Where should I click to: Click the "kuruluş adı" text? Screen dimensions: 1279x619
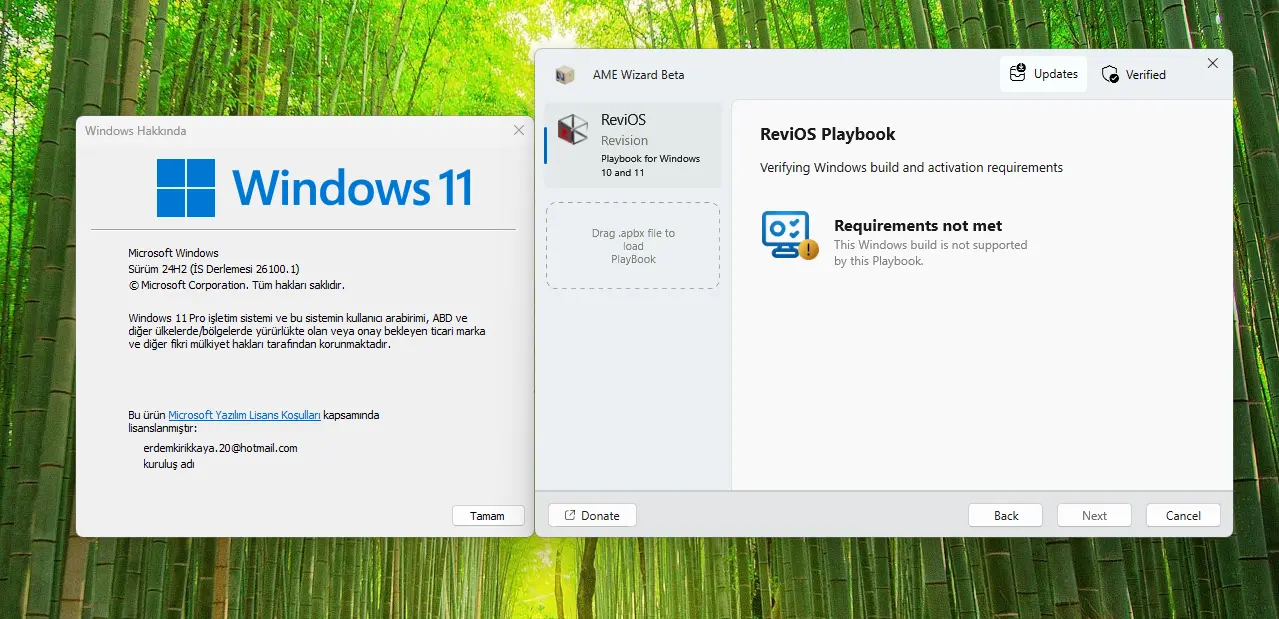point(168,464)
